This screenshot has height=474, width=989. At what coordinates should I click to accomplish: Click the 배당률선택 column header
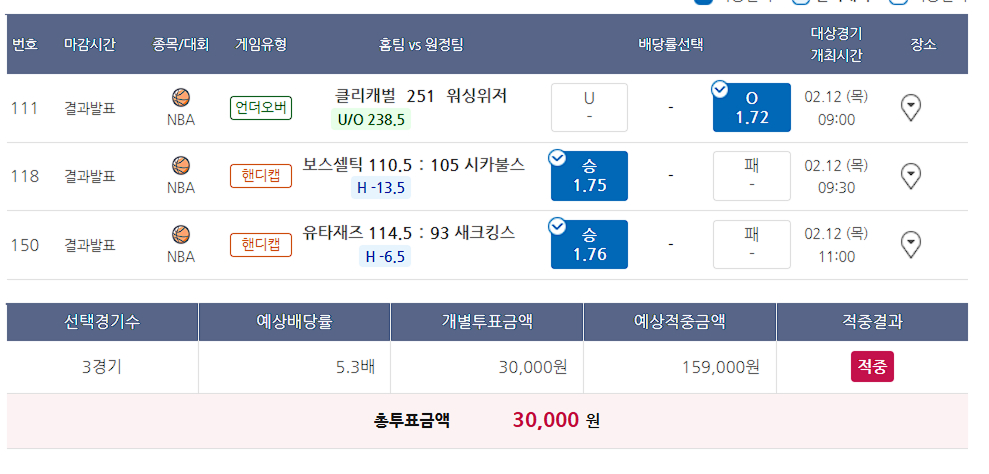[x=670, y=45]
